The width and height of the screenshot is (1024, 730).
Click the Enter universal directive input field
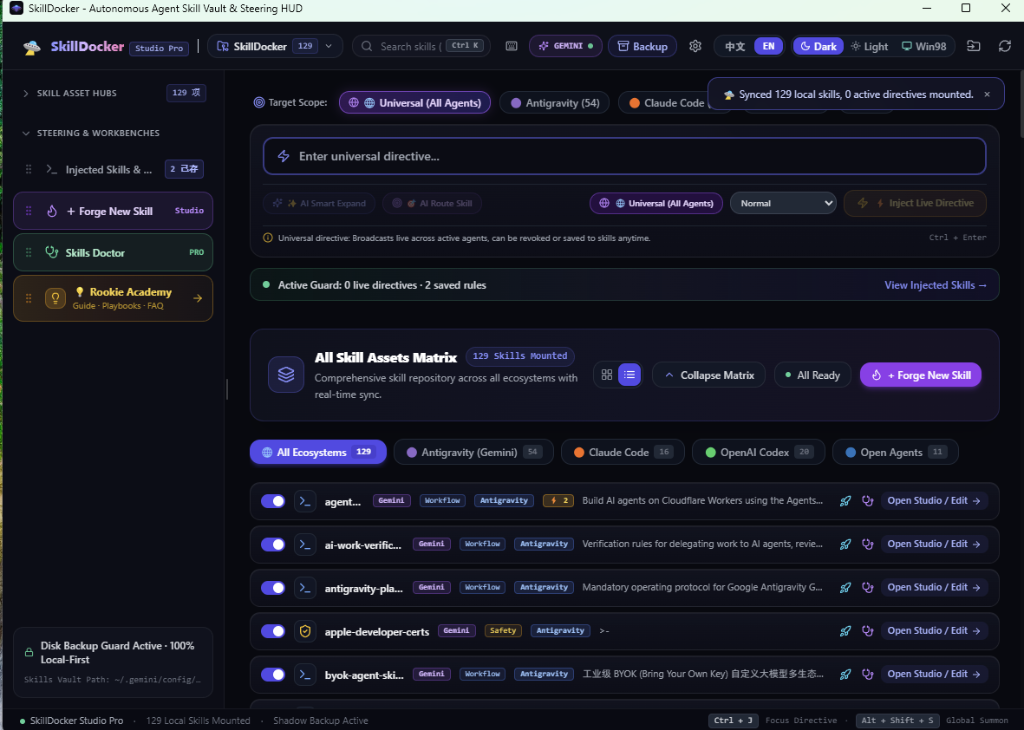(x=624, y=156)
